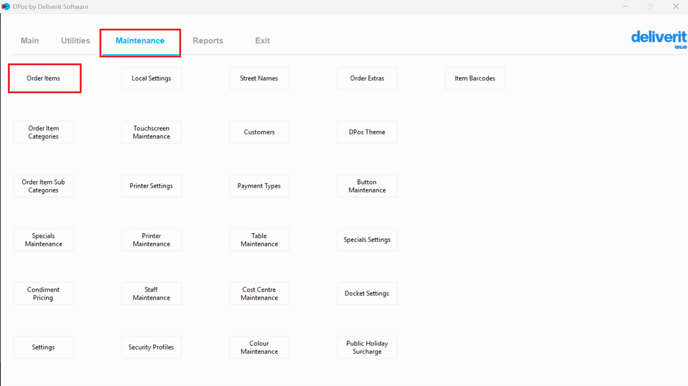Open Public Holiday Surcharge

point(367,347)
